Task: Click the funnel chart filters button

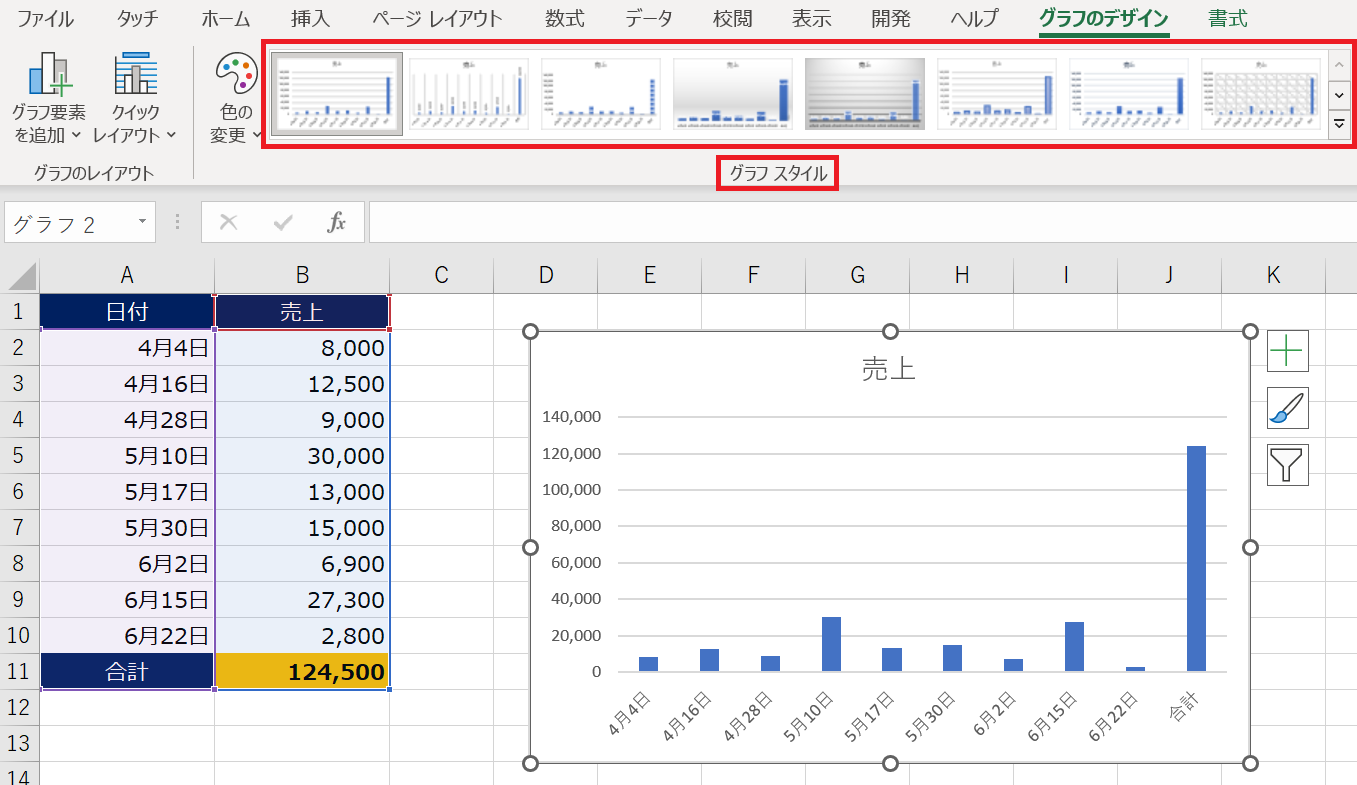Action: (x=1287, y=465)
